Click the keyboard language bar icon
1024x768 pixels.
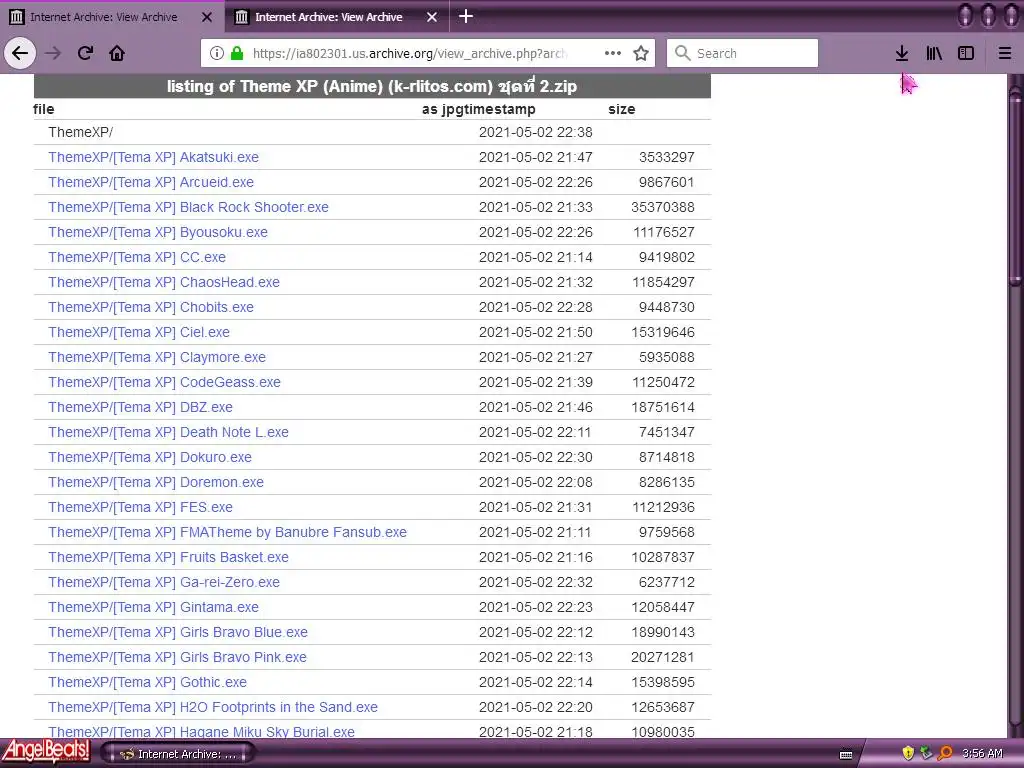tap(846, 755)
